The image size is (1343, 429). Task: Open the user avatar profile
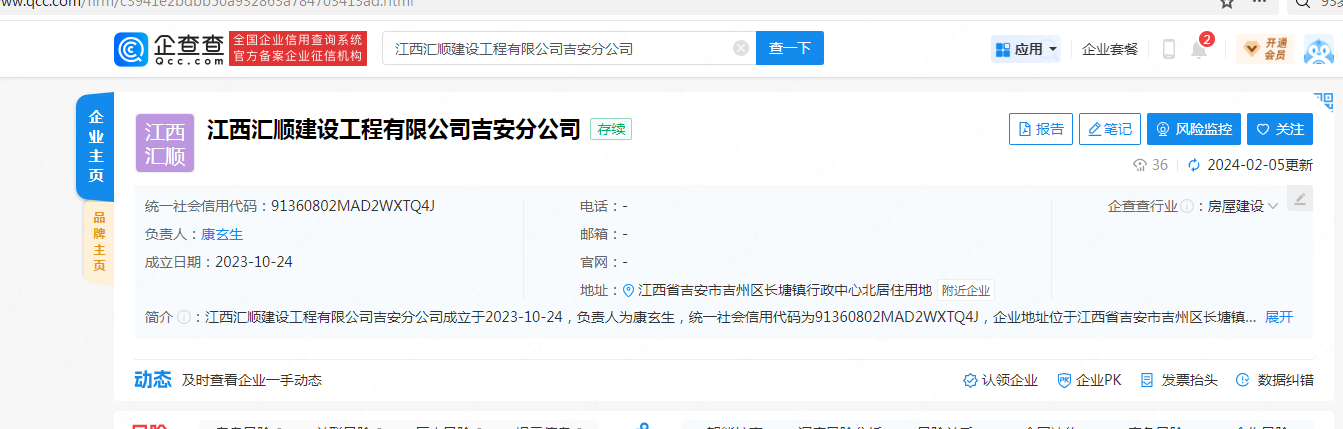1318,48
